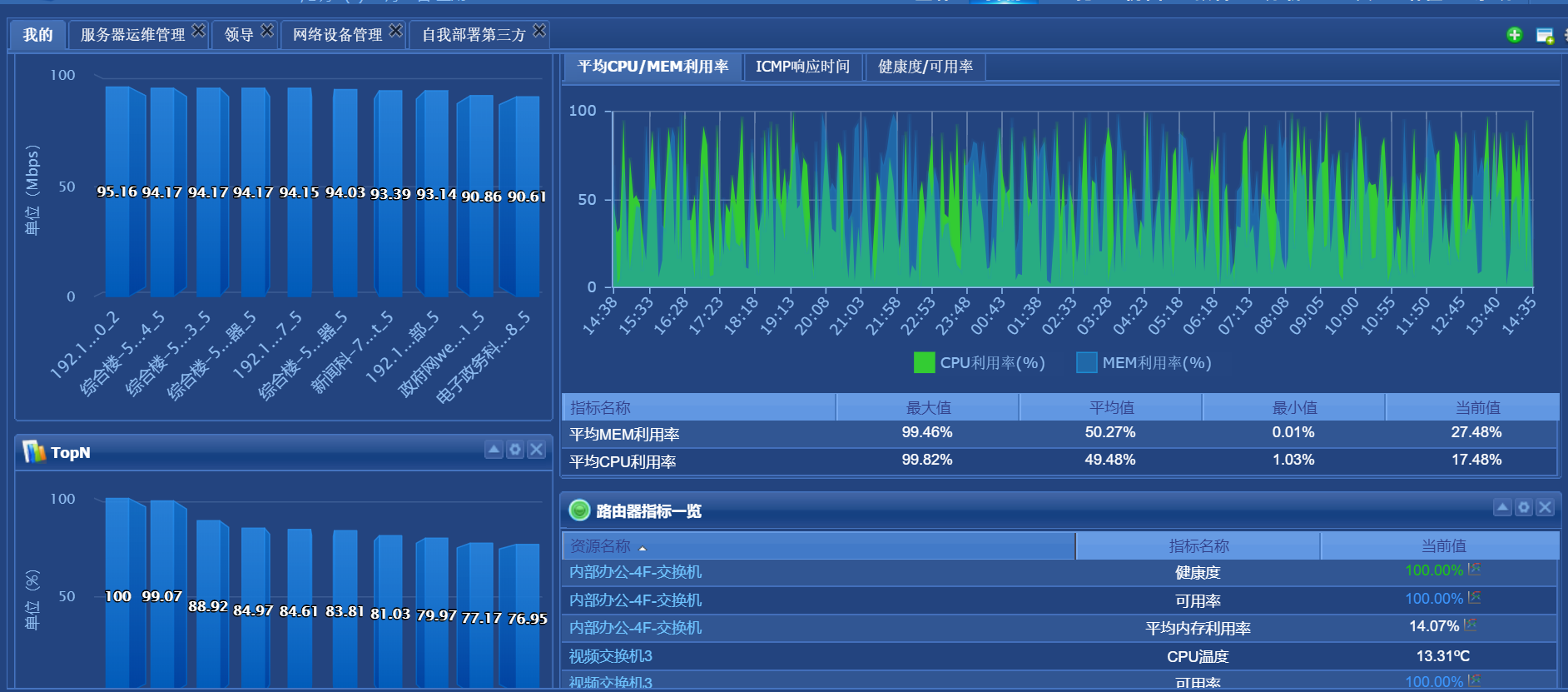The image size is (1568, 692).
Task: Click the 99.46% maximum MEM value
Action: 927,433
